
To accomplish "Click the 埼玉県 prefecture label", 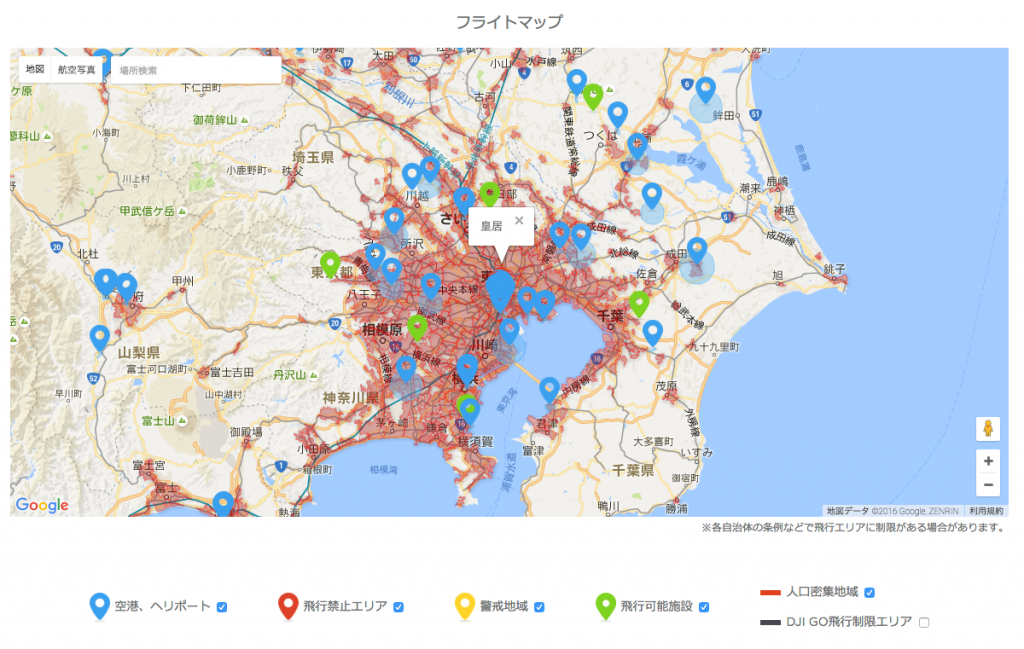I will 313,157.
